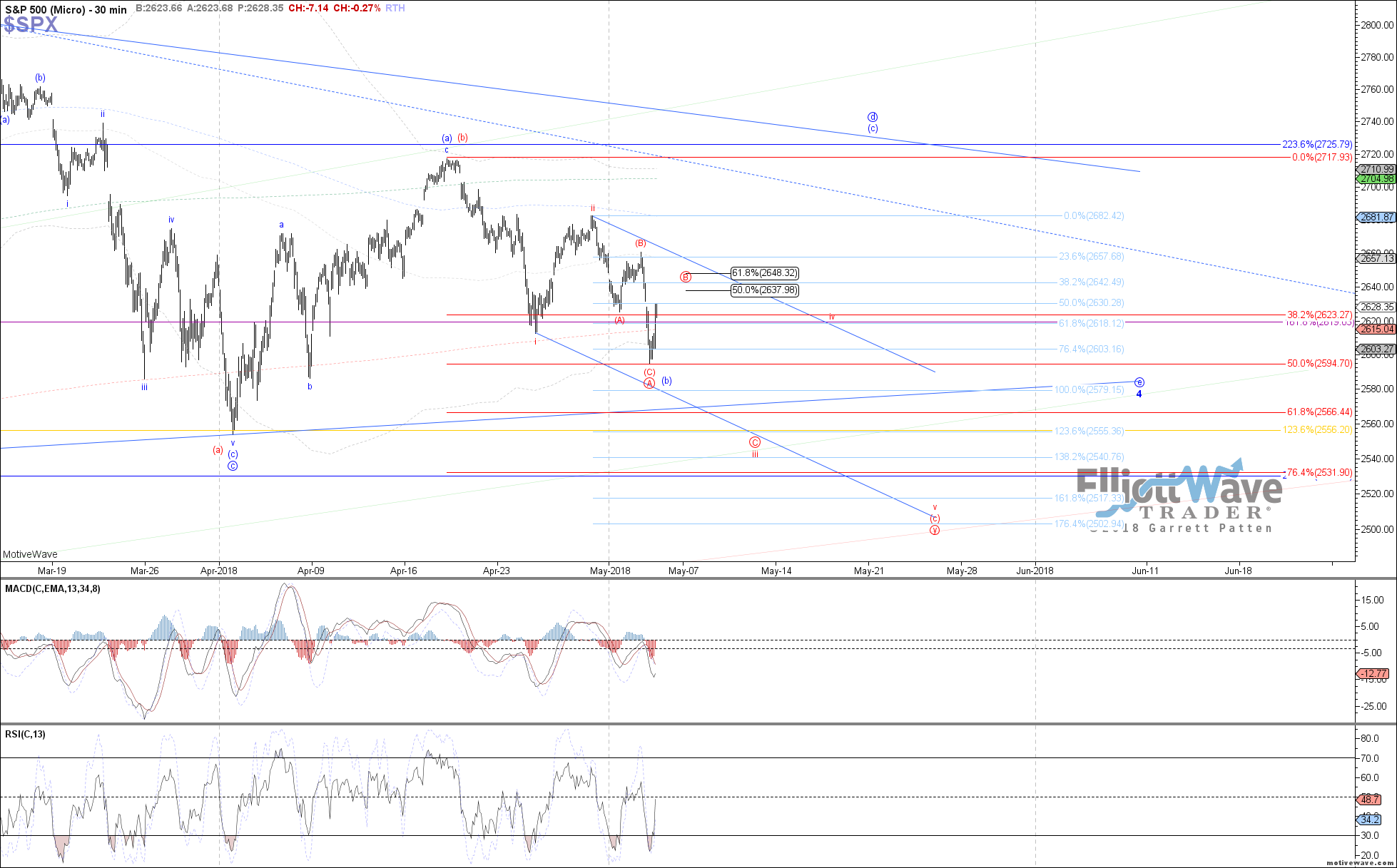Click the blue circled d wave marker
The width and height of the screenshot is (1397, 868).
(872, 117)
